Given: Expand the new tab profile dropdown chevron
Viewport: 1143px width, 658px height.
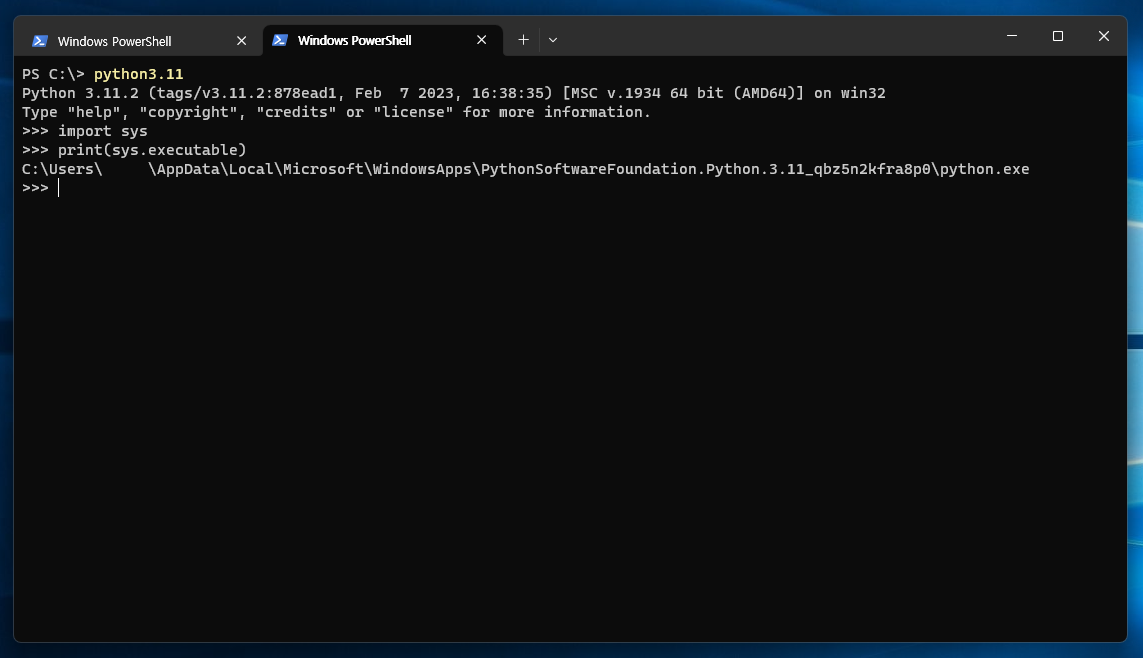Looking at the screenshot, I should point(553,40).
